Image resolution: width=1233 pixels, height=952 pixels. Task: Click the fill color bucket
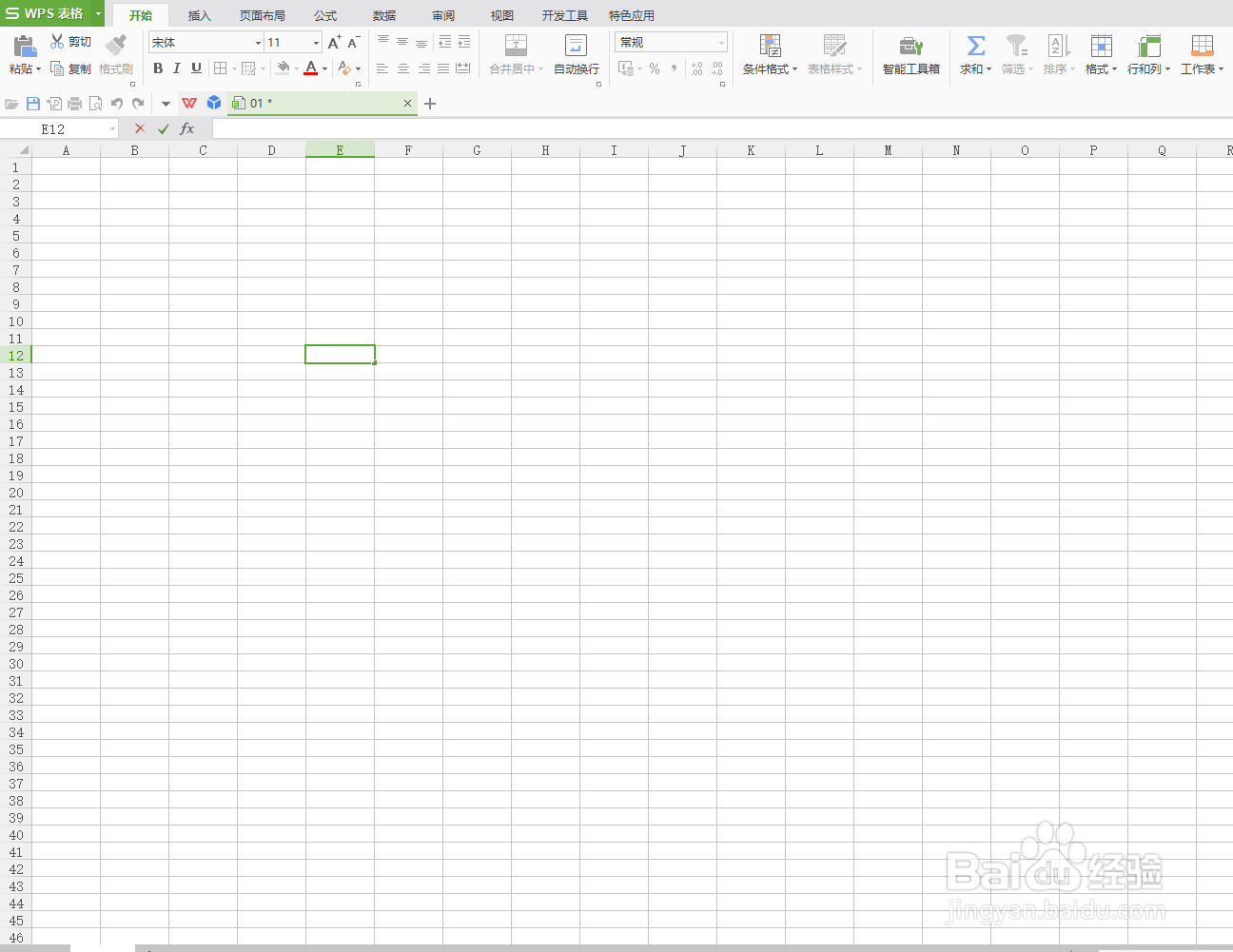(x=283, y=68)
